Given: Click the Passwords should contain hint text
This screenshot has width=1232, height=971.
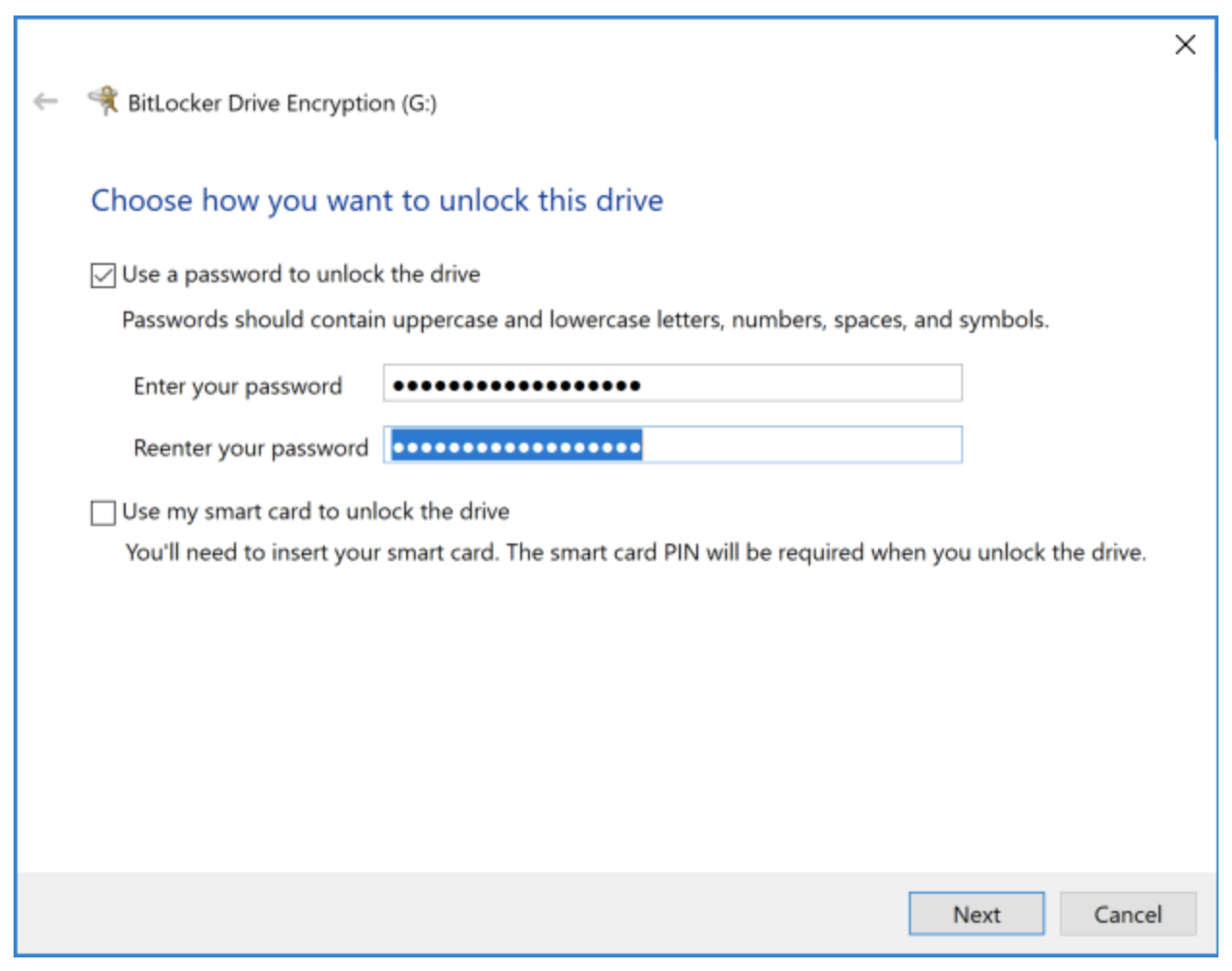Looking at the screenshot, I should pos(585,320).
